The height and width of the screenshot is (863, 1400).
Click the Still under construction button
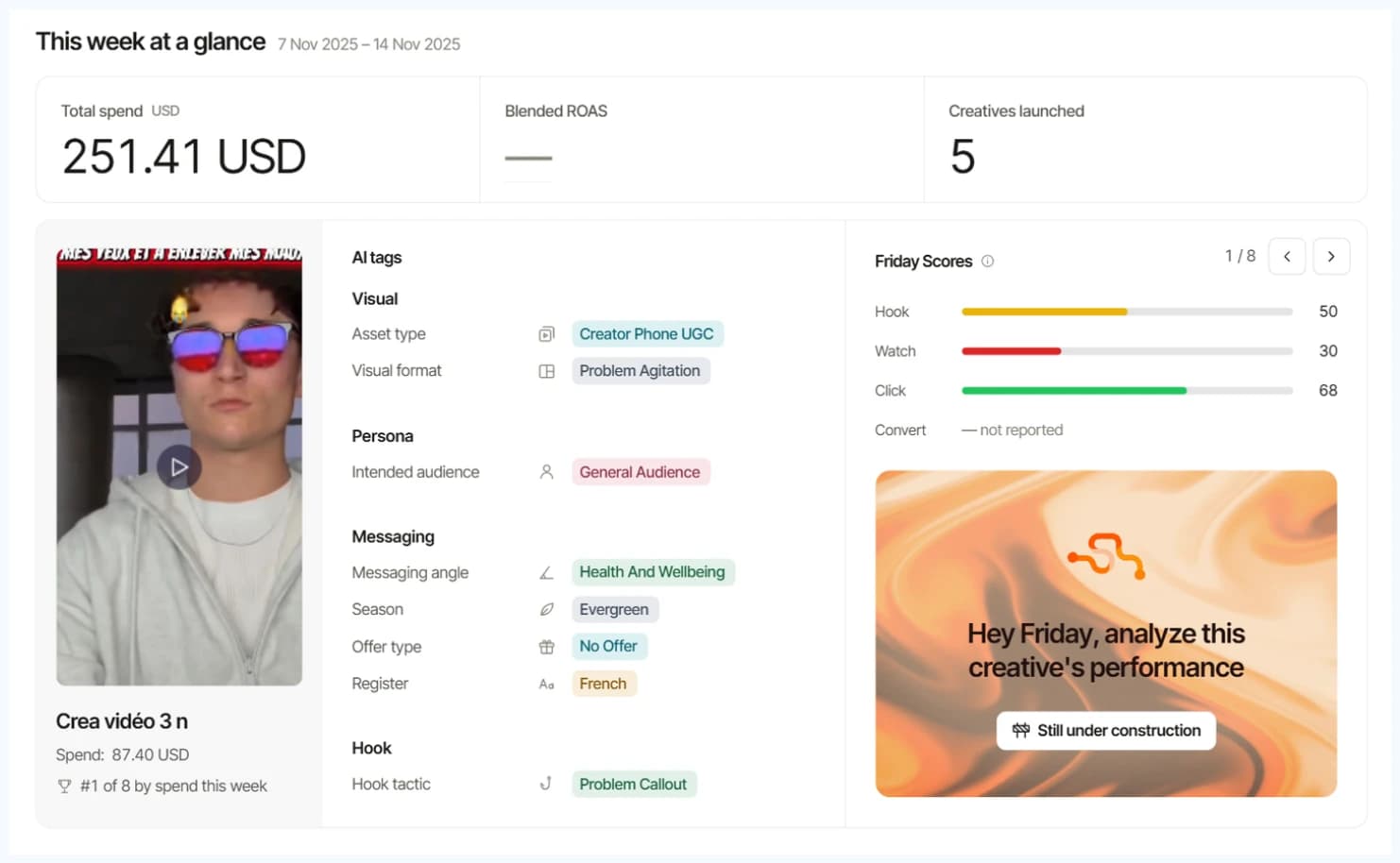[x=1106, y=731]
